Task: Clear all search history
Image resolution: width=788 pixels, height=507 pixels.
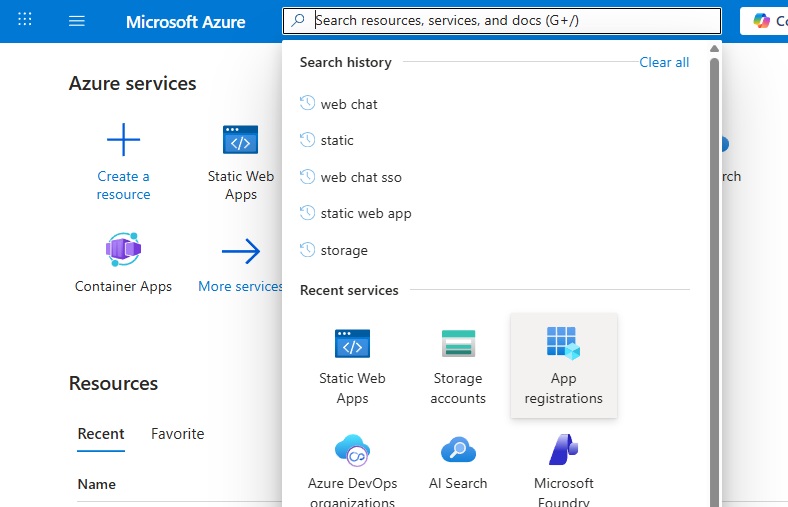Action: click(x=664, y=62)
